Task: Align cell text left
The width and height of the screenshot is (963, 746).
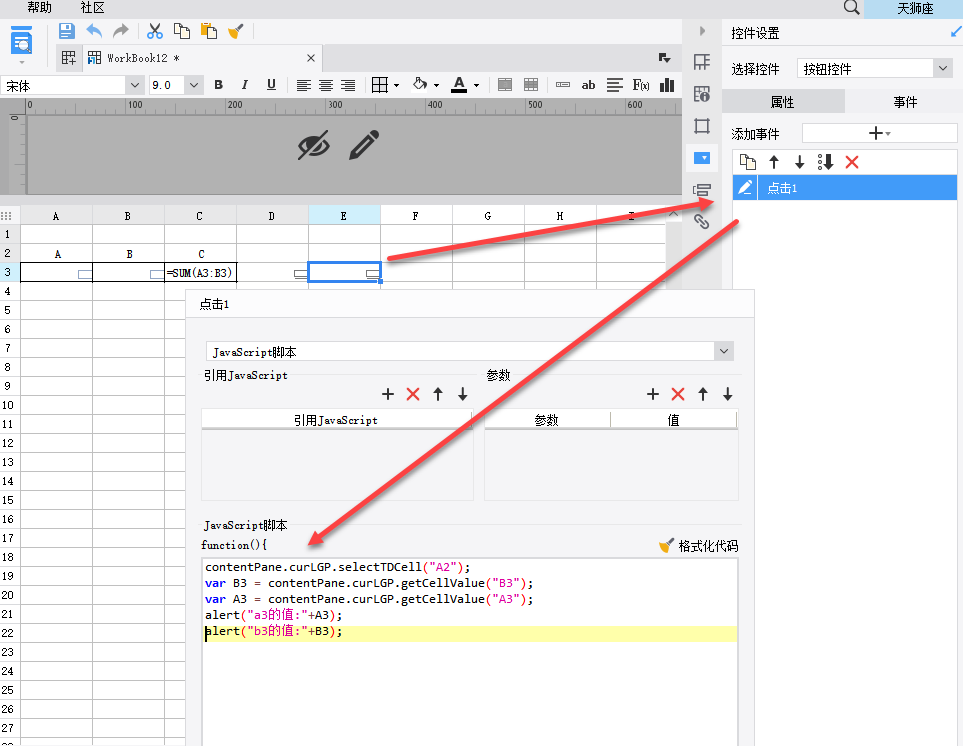Action: pyautogui.click(x=303, y=85)
